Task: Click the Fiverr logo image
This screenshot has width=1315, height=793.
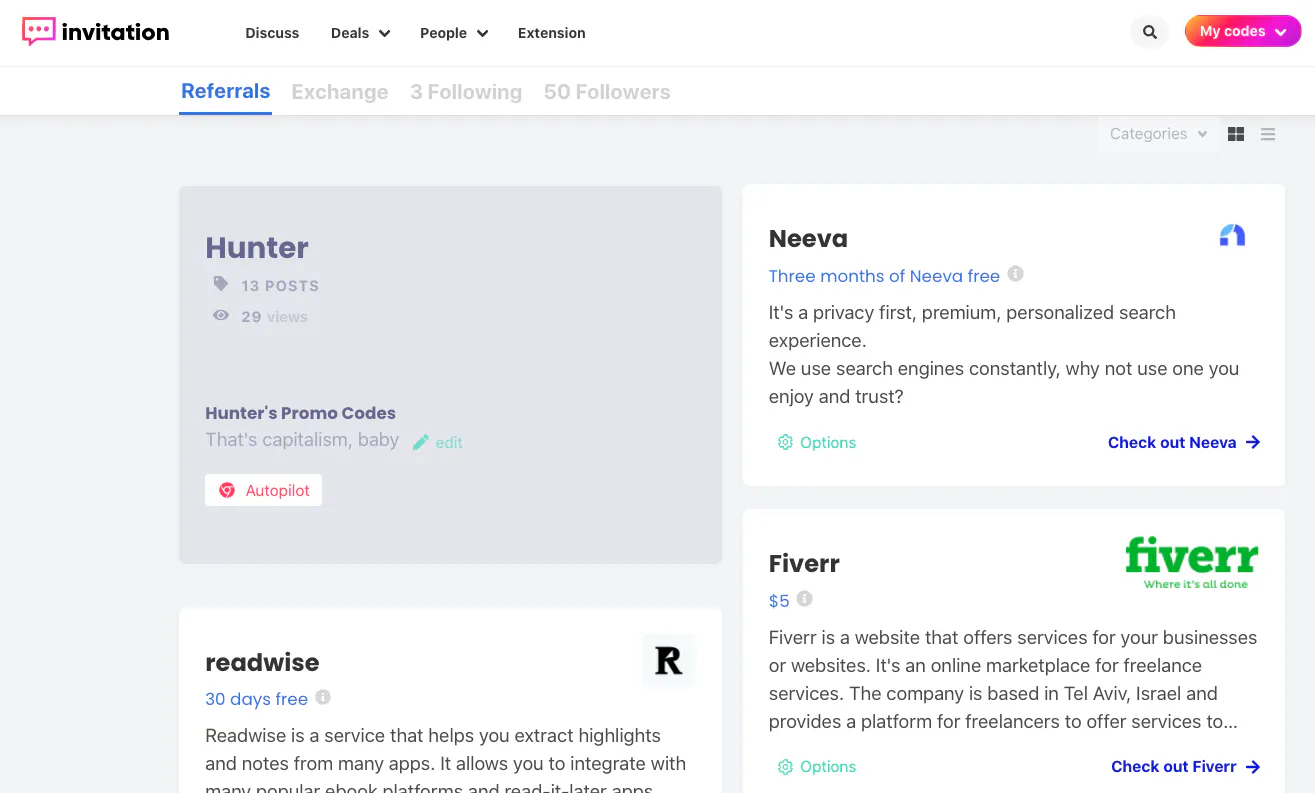Action: [x=1191, y=563]
